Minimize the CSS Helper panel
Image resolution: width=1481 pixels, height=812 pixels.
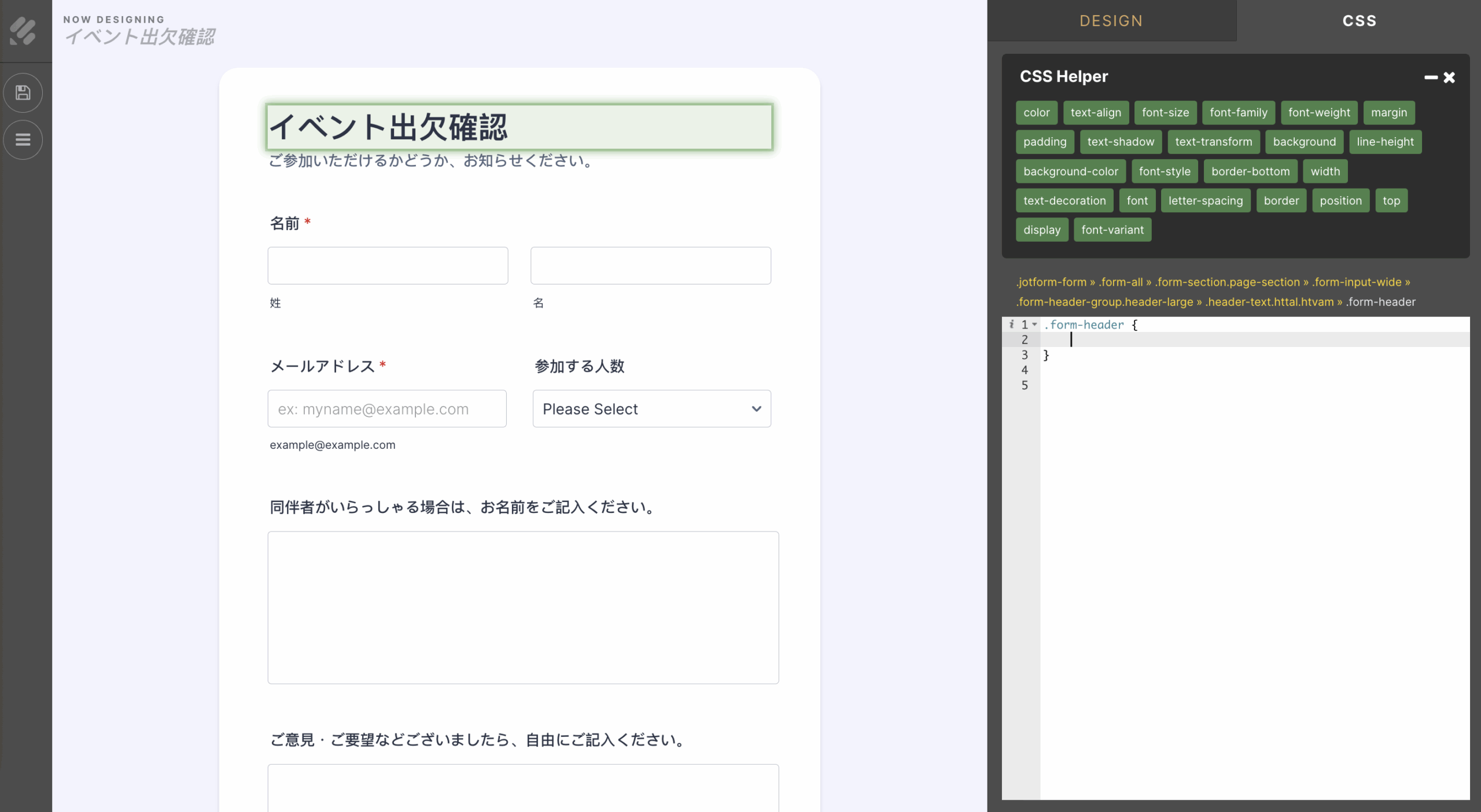pos(1431,77)
